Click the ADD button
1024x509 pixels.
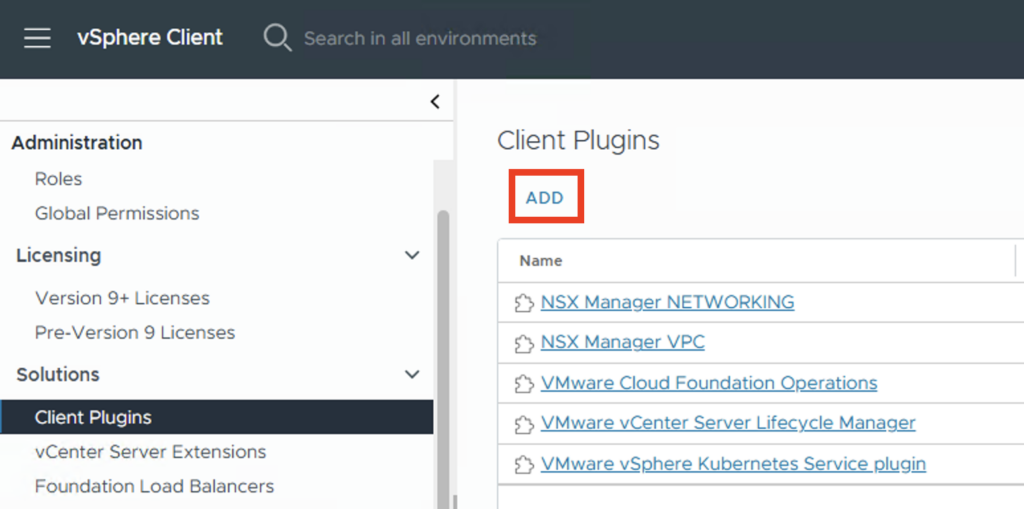click(545, 198)
